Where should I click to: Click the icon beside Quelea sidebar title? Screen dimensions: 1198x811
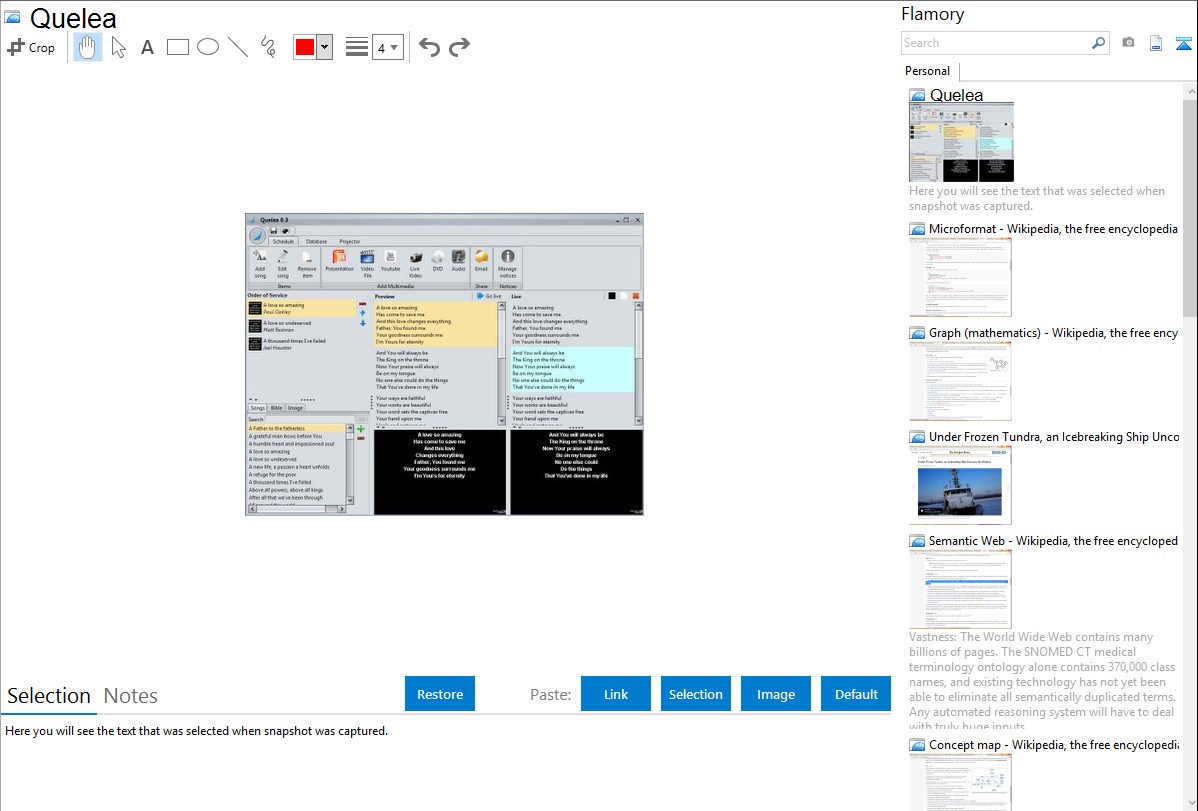tap(918, 96)
